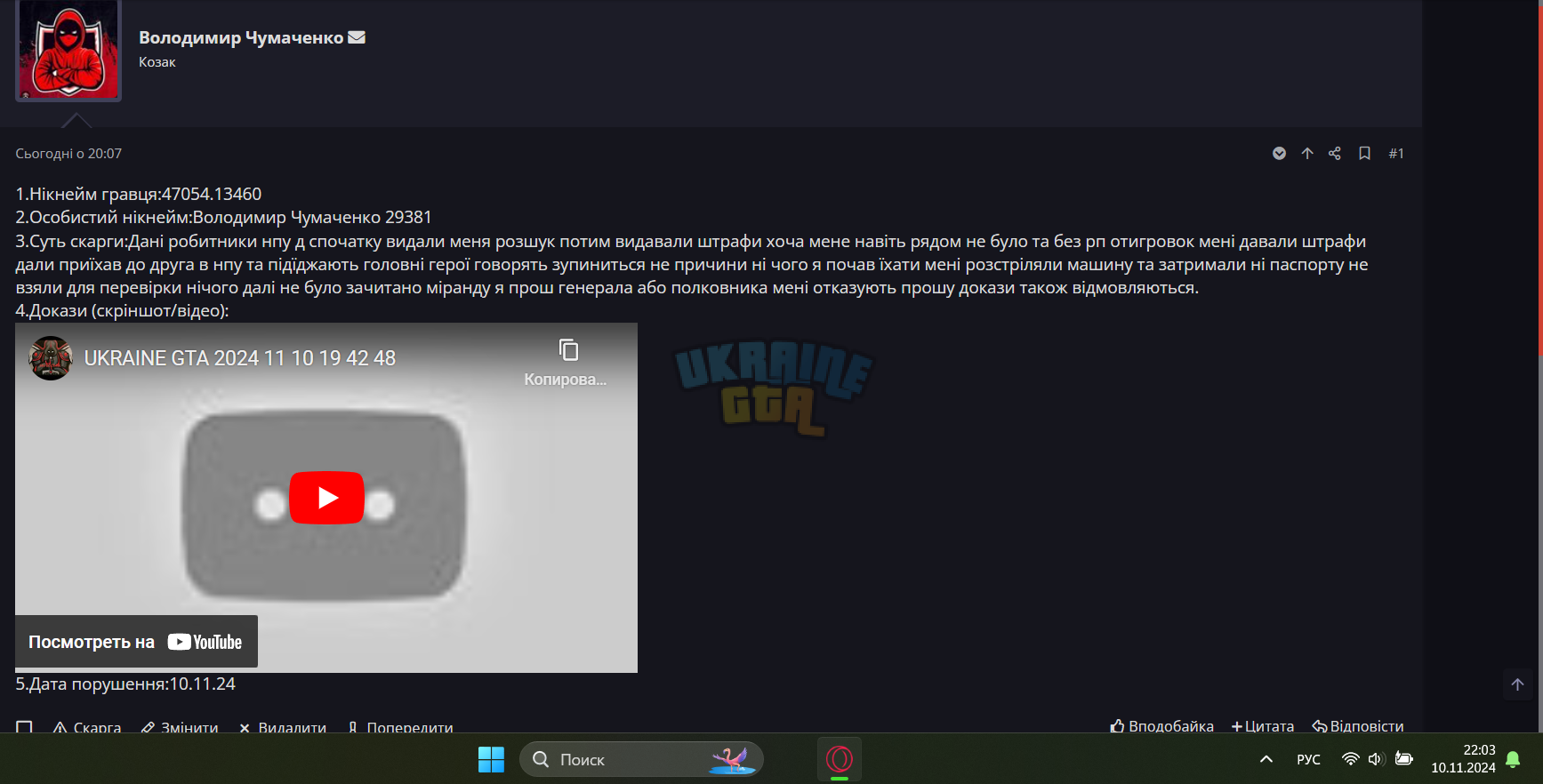
Task: Add the post to quotes via Цитата
Action: coord(1263,726)
